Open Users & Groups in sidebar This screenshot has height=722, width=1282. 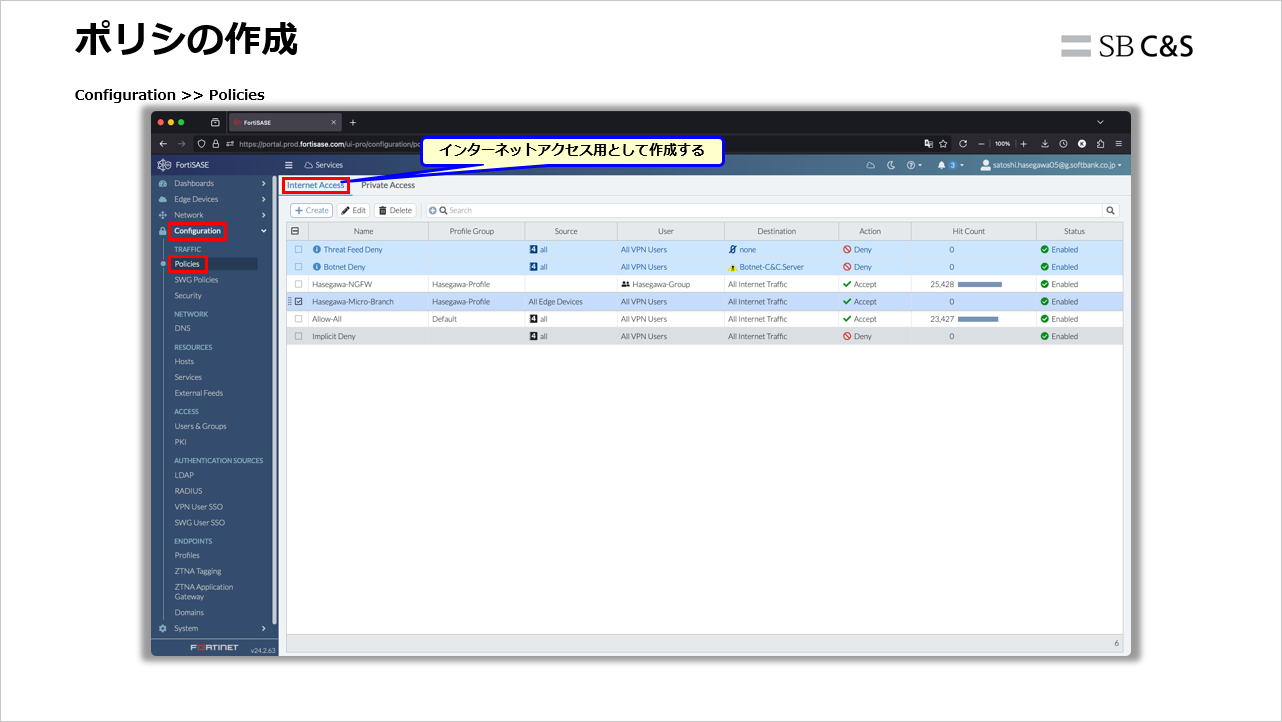[x=200, y=426]
